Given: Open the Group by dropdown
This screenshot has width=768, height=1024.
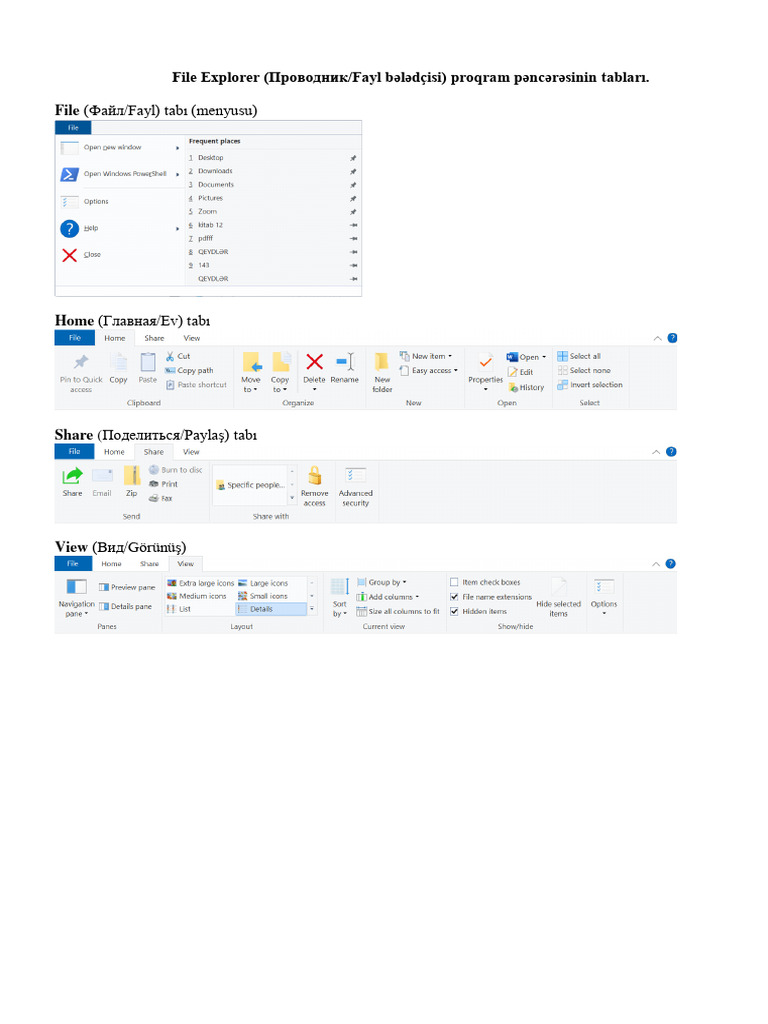Looking at the screenshot, I should pyautogui.click(x=381, y=582).
